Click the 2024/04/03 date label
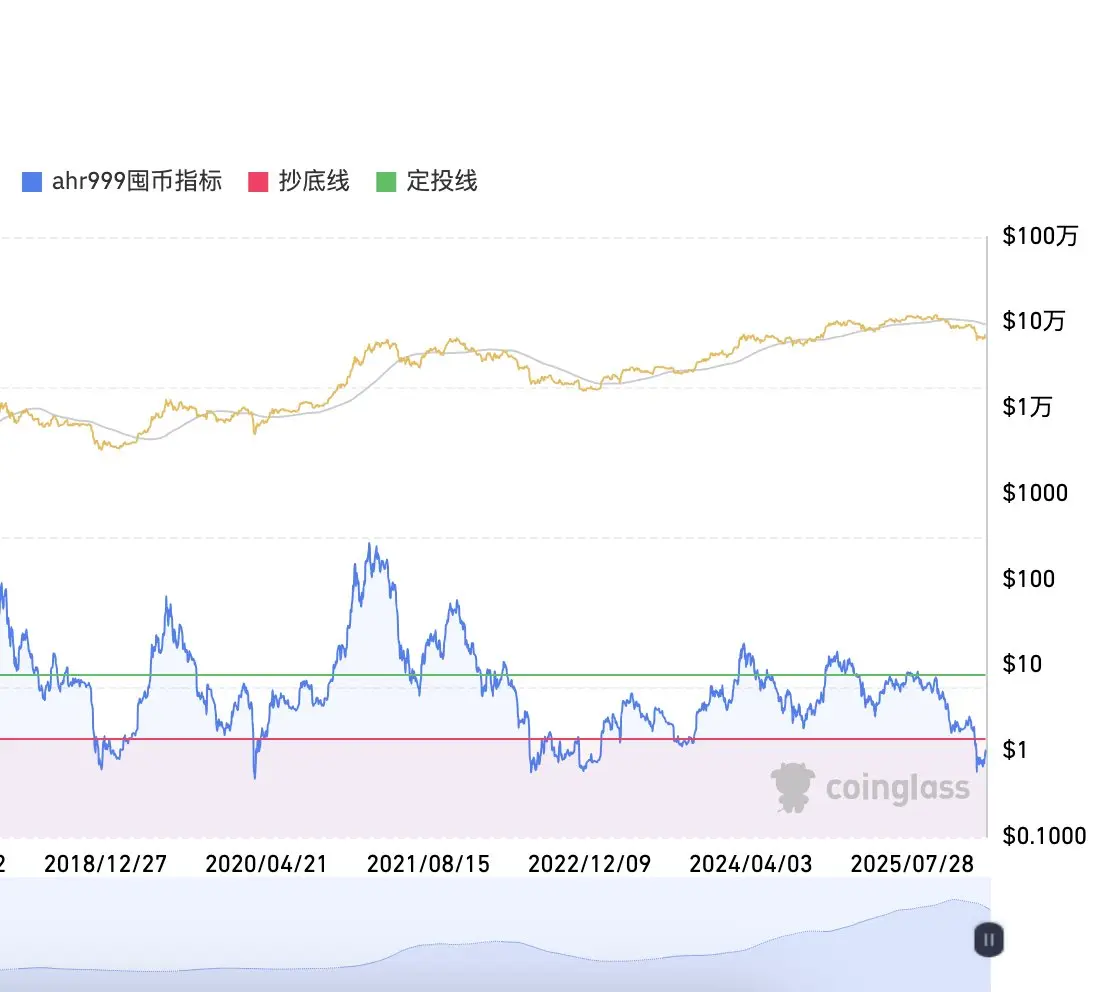 pos(751,864)
